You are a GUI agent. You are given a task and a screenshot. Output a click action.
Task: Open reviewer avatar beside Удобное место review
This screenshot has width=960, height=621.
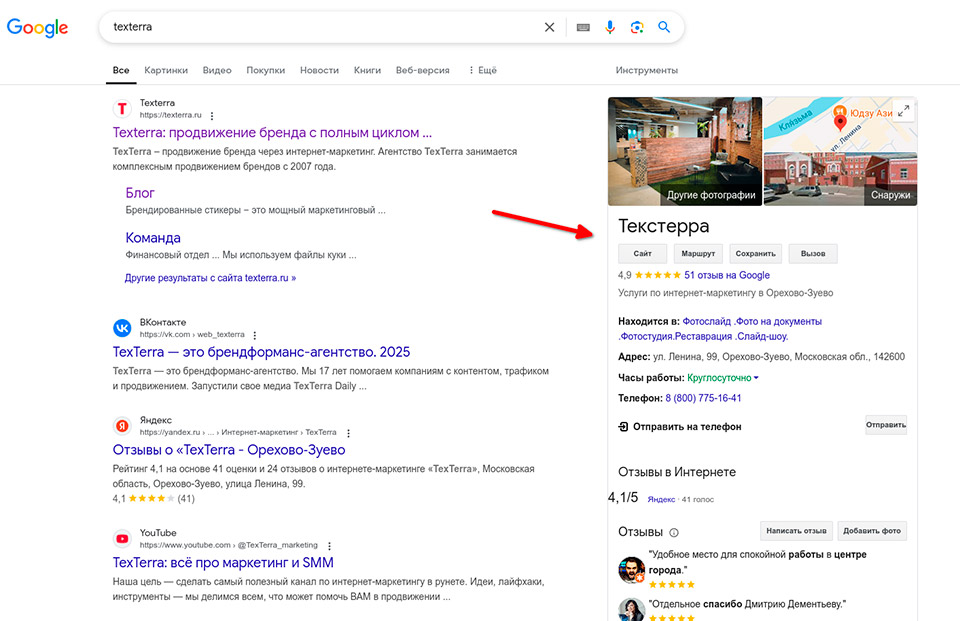point(631,570)
